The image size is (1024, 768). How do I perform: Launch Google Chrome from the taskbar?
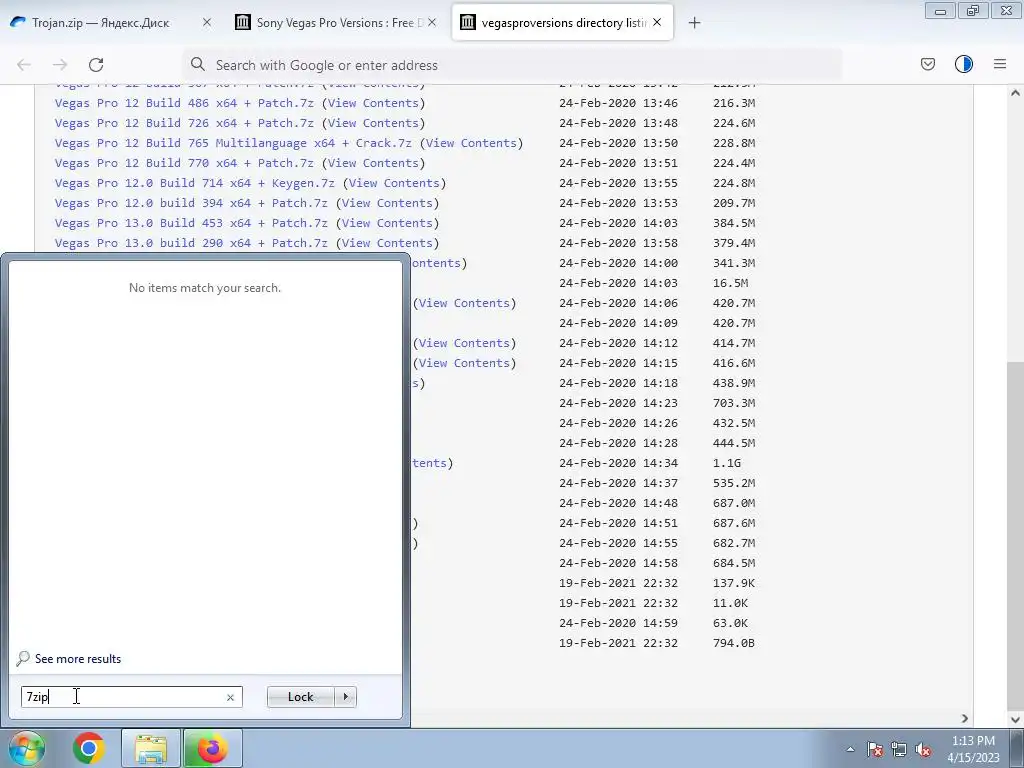click(89, 748)
